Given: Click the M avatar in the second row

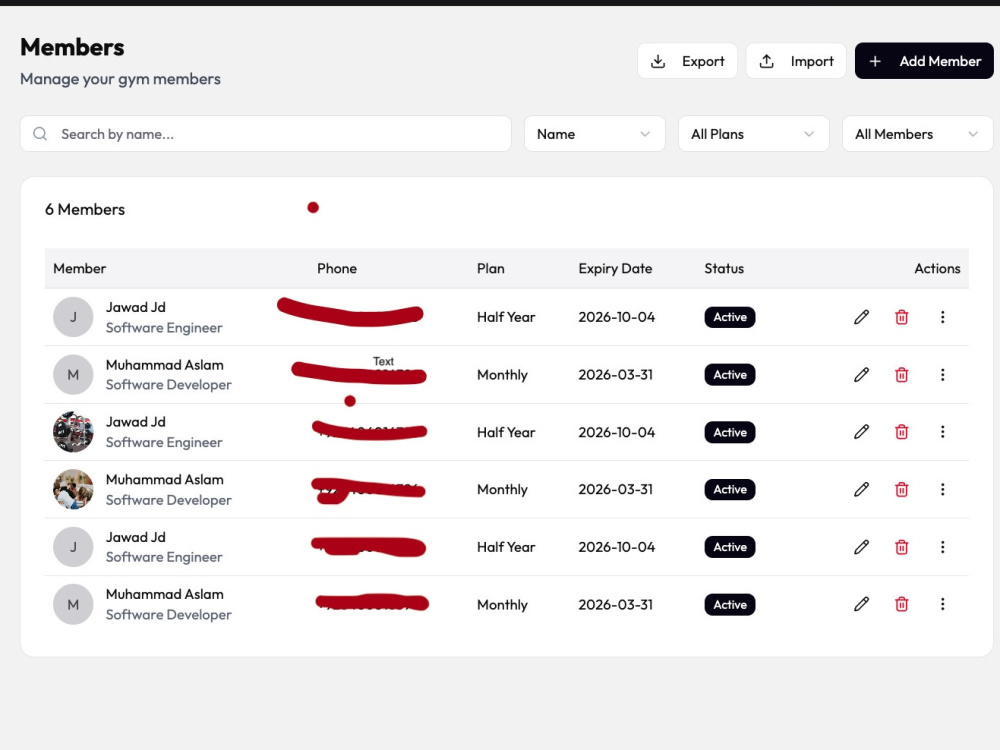Looking at the screenshot, I should 73,374.
